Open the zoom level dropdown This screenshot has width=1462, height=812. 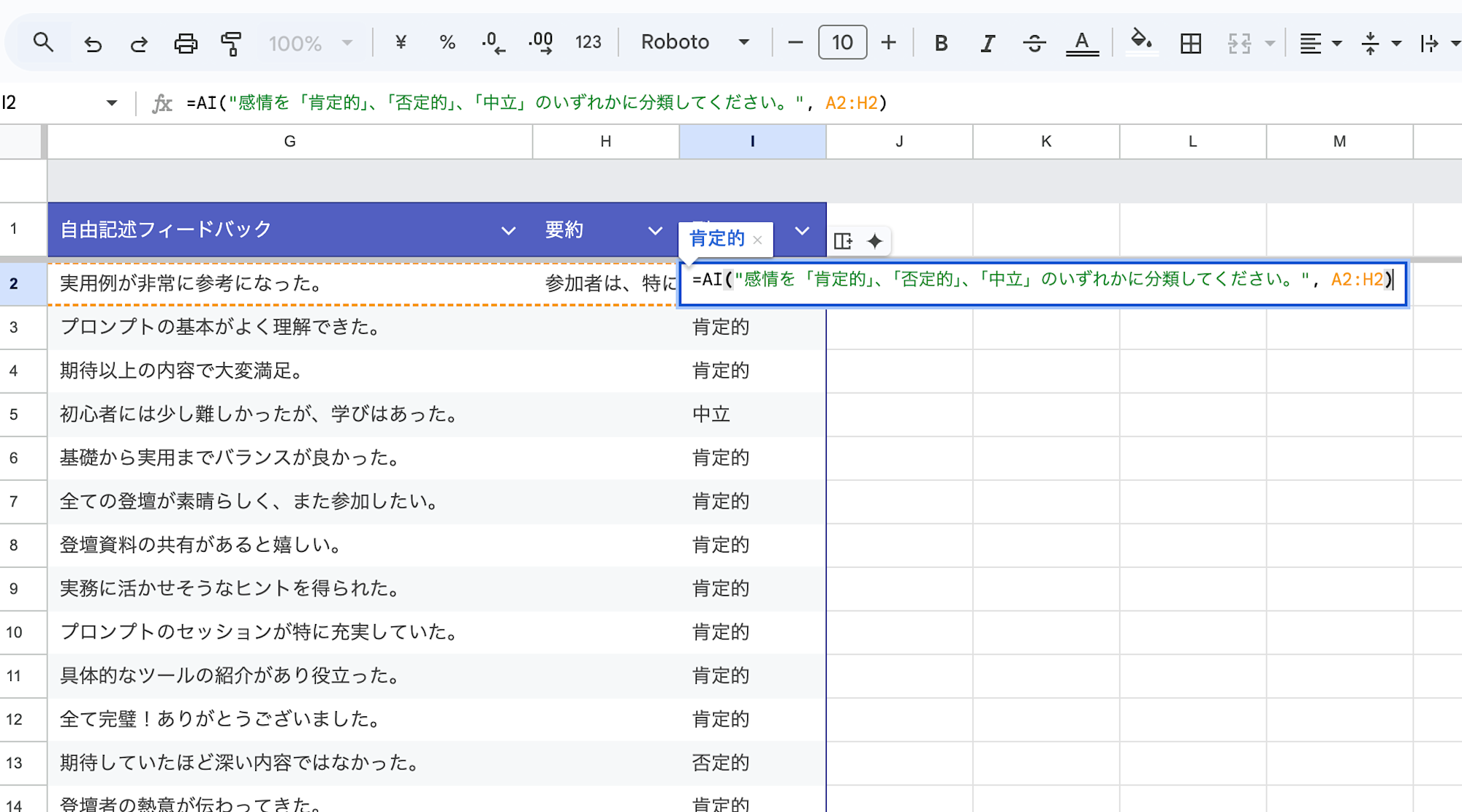click(x=311, y=42)
